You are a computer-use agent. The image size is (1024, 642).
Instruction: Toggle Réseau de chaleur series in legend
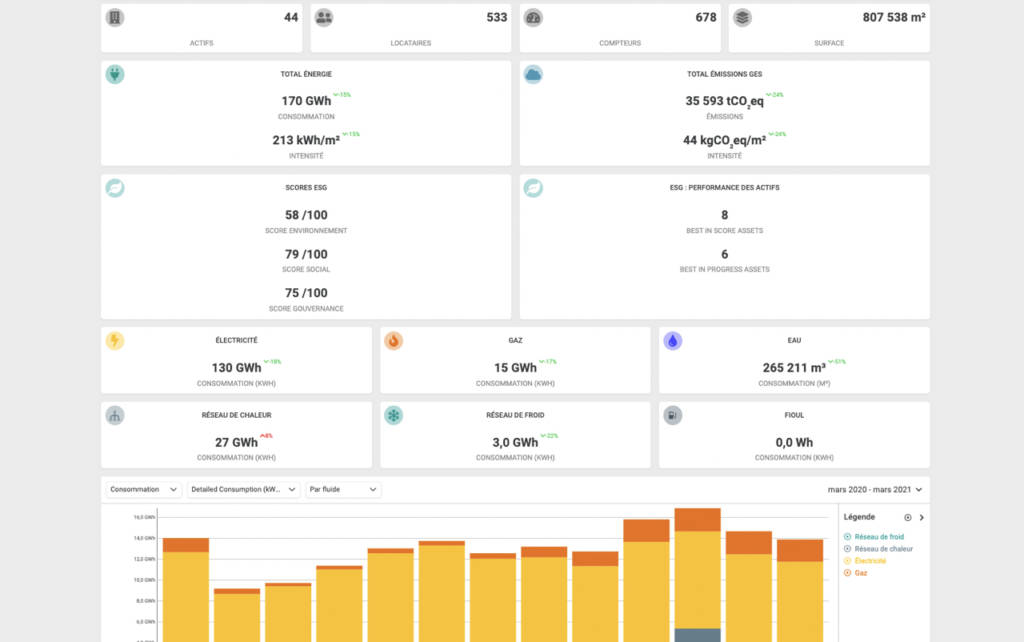point(878,549)
